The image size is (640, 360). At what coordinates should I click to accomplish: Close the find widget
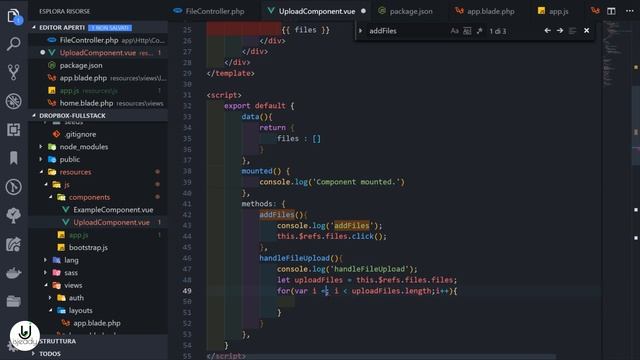[x=587, y=31]
